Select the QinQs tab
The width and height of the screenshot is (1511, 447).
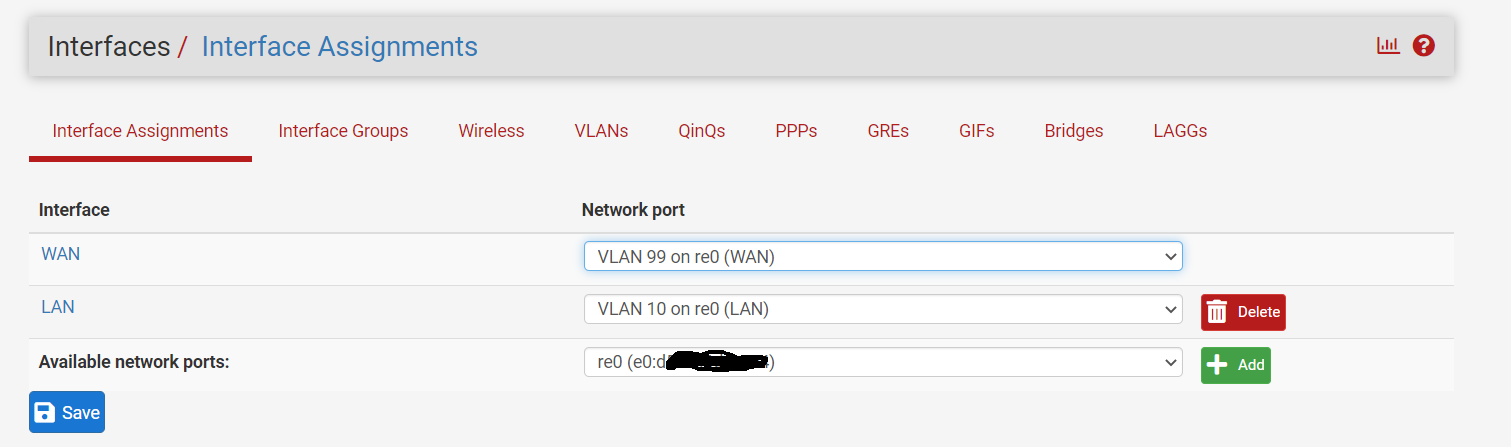[701, 131]
